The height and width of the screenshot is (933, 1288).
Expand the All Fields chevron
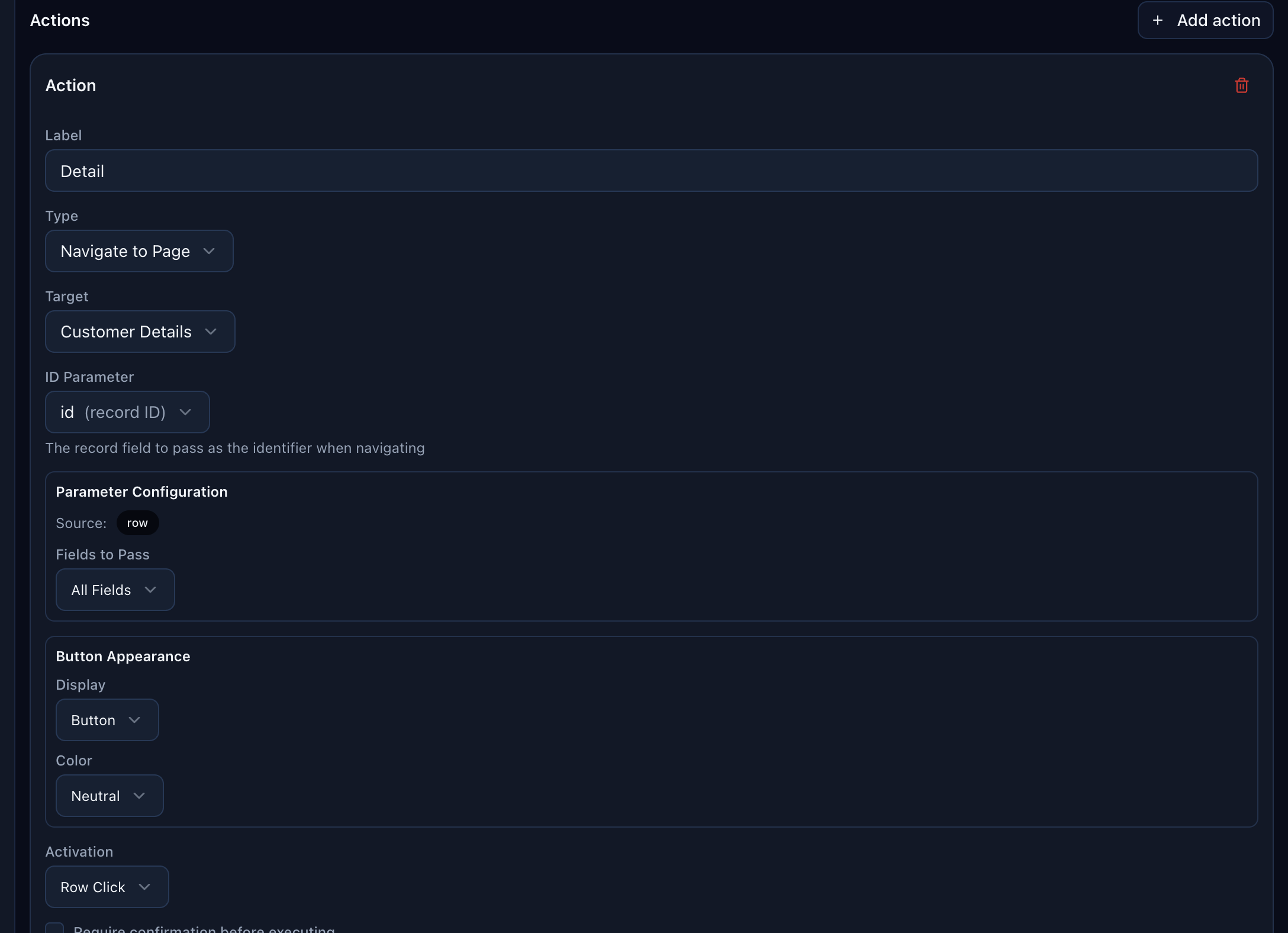click(150, 590)
